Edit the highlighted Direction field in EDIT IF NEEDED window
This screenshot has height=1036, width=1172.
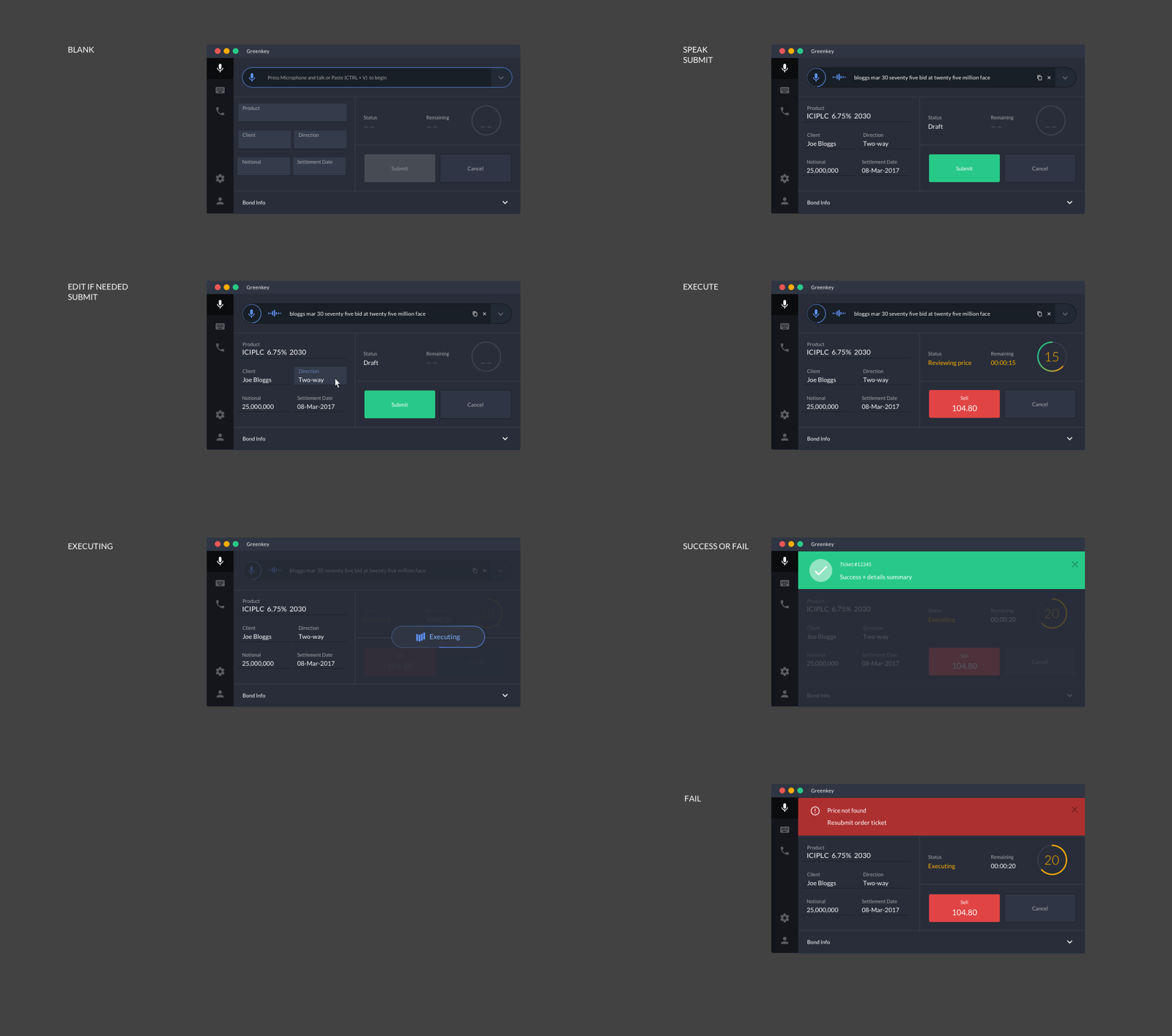pyautogui.click(x=320, y=376)
